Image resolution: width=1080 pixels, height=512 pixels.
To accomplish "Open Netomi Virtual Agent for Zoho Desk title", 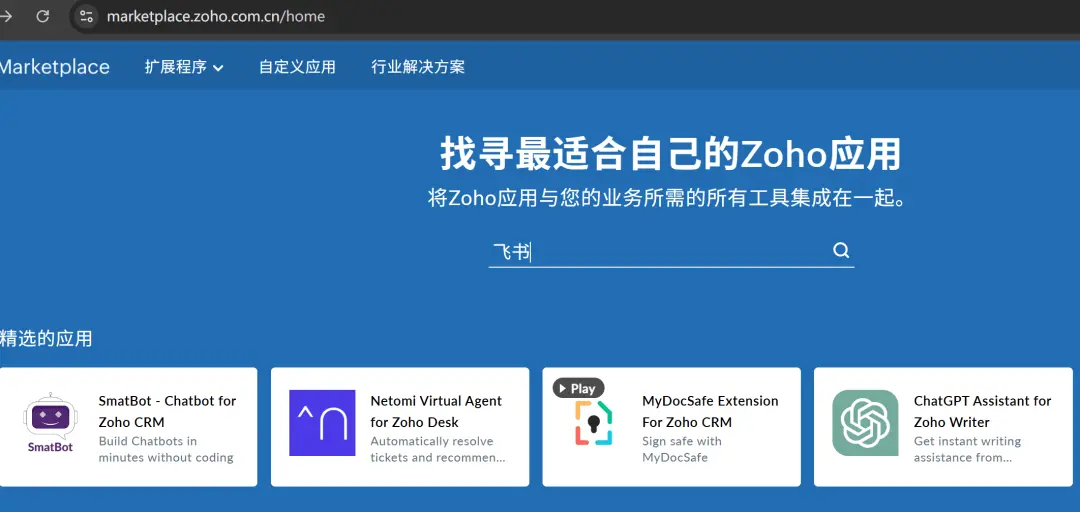I will (436, 411).
